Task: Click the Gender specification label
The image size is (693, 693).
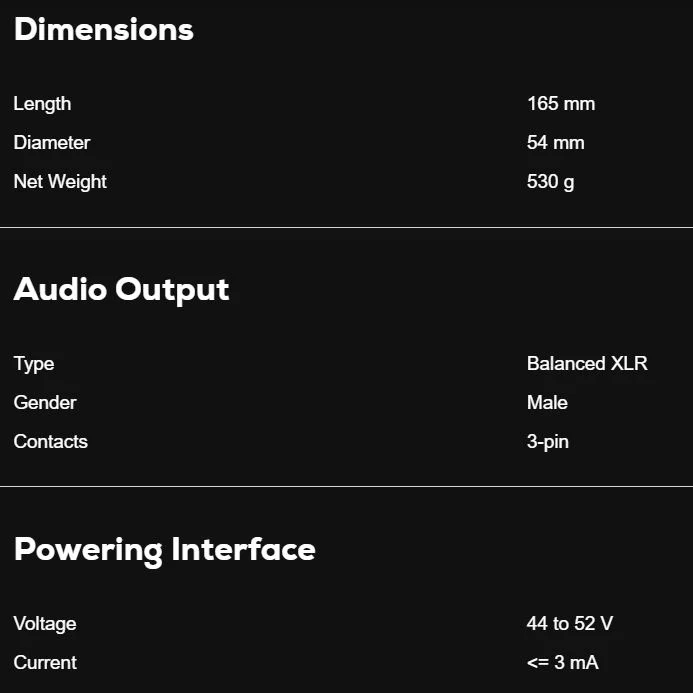Action: [x=45, y=403]
